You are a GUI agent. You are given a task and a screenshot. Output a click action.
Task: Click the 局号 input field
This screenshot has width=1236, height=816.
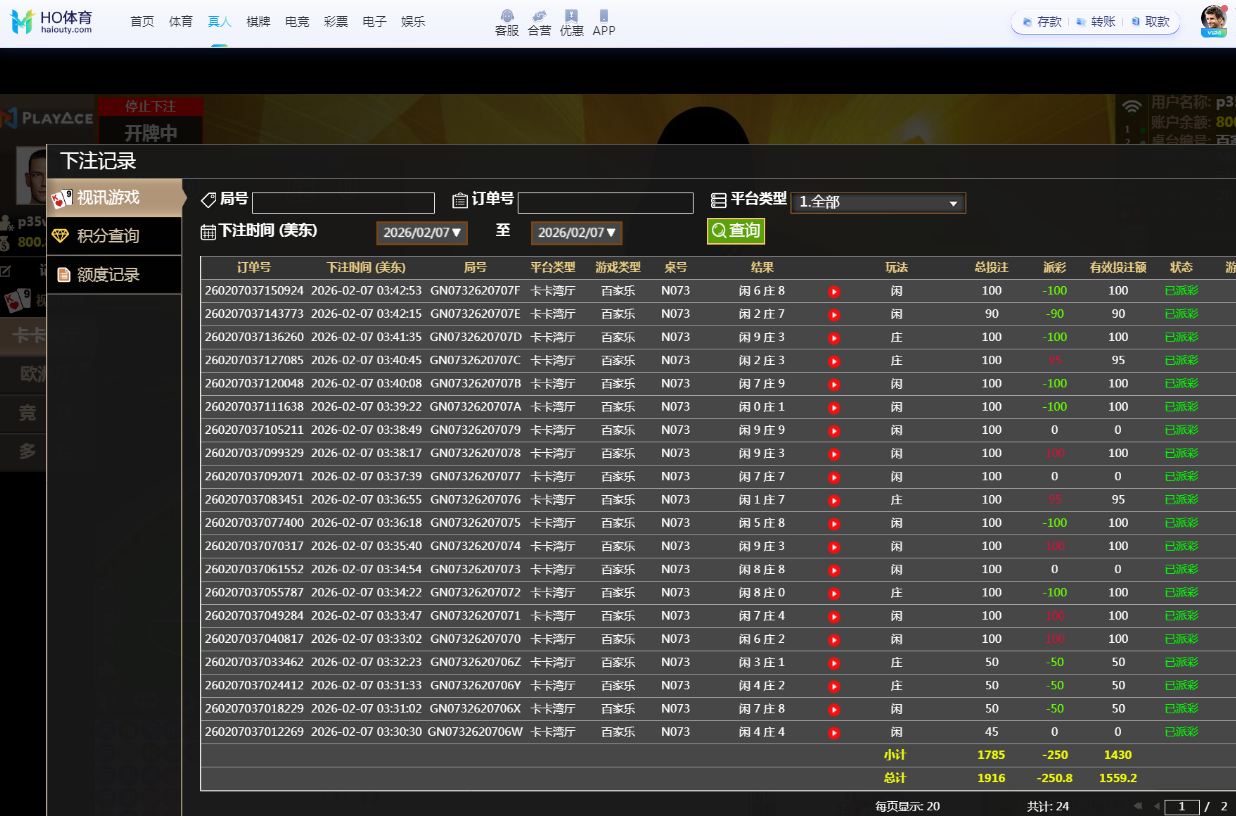point(343,203)
